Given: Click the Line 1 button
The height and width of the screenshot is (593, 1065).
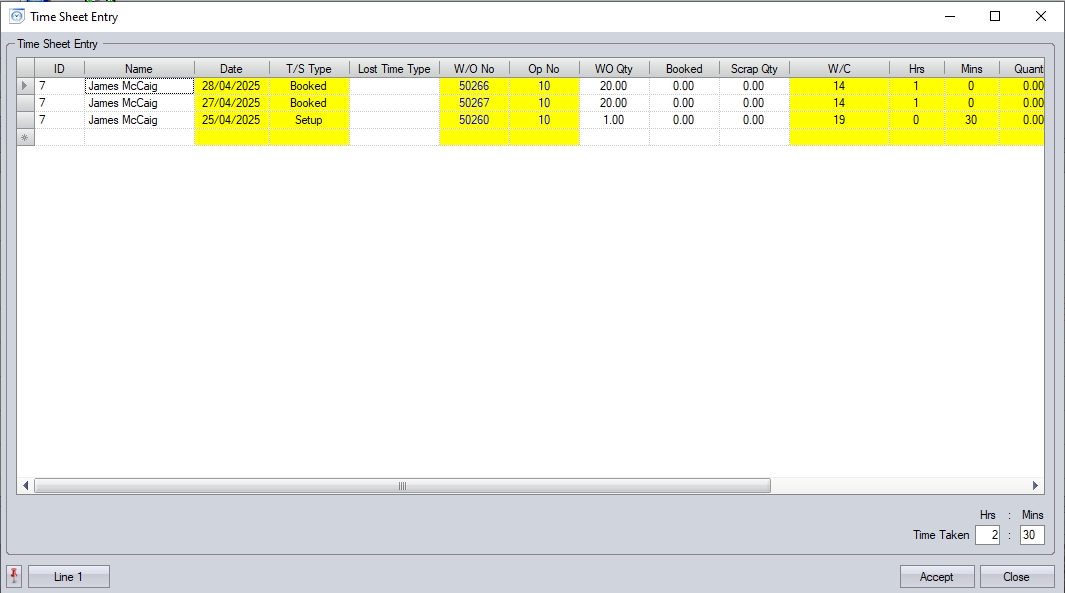Looking at the screenshot, I should 68,577.
